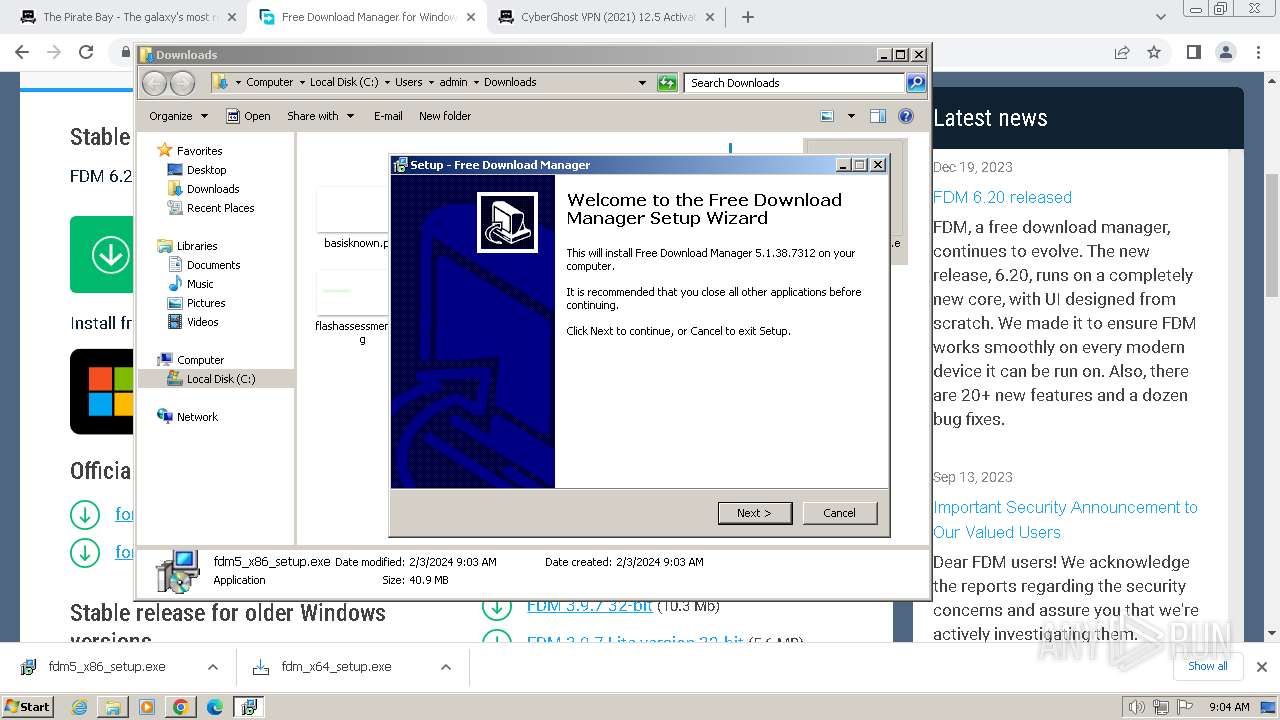Refresh the Downloads folder with the green arrows icon

pyautogui.click(x=667, y=83)
